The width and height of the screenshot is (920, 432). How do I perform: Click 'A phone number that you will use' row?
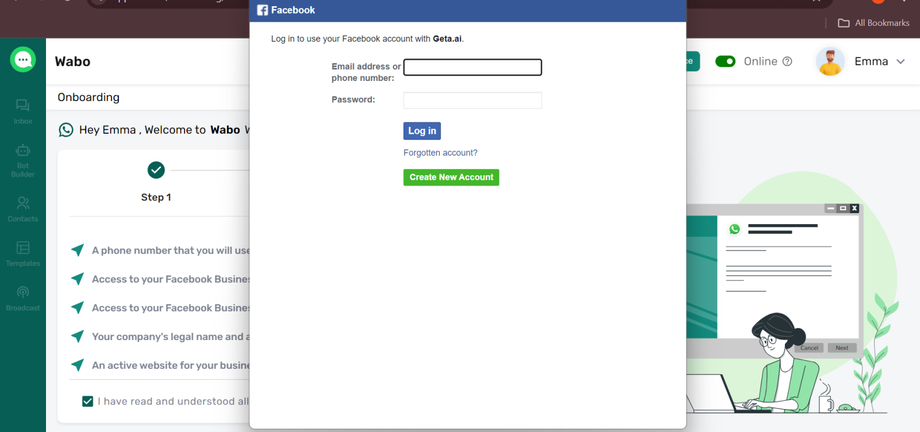[161, 251]
